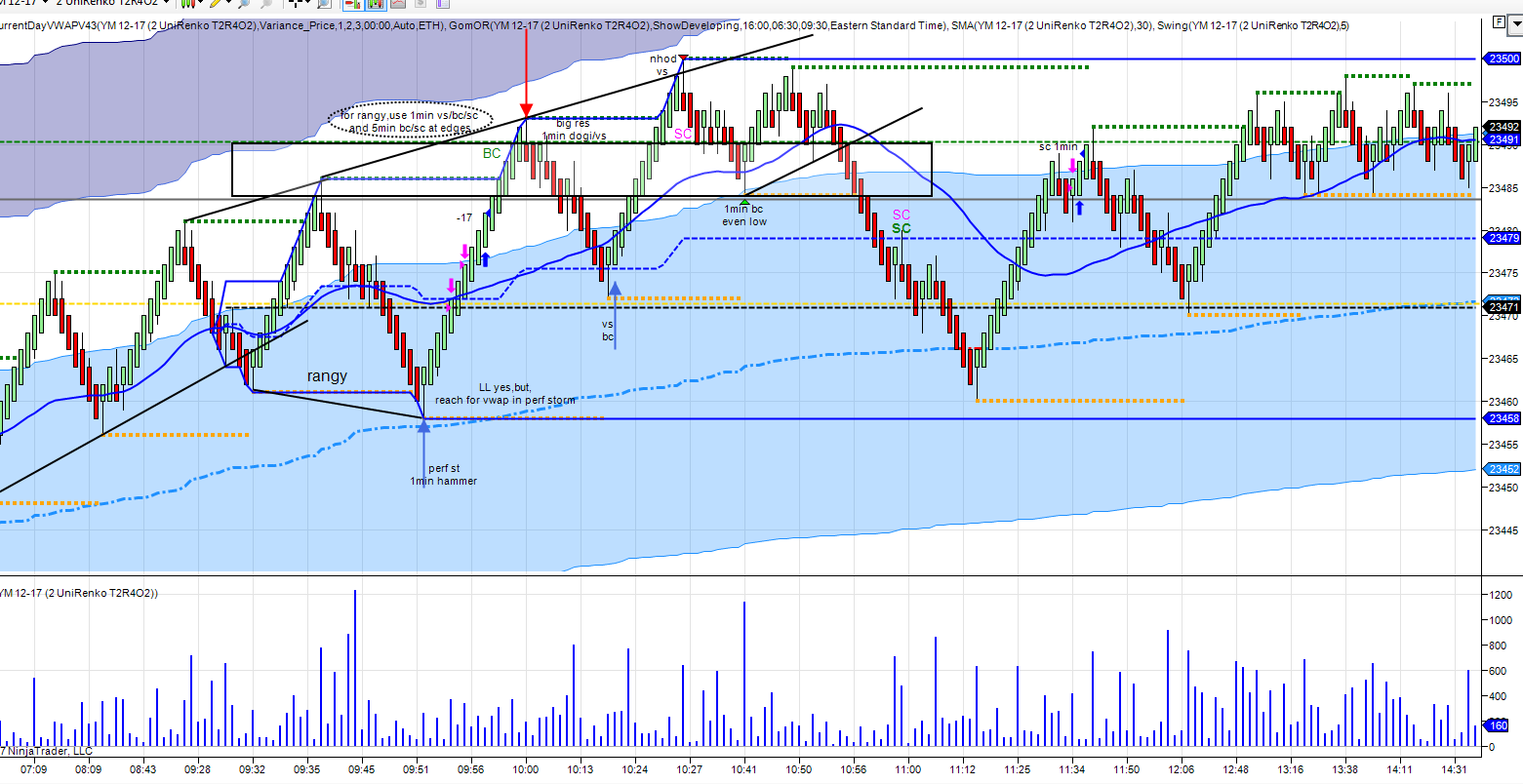This screenshot has width=1523, height=784.
Task: Select the 'rangy' text annotation
Action: click(327, 376)
